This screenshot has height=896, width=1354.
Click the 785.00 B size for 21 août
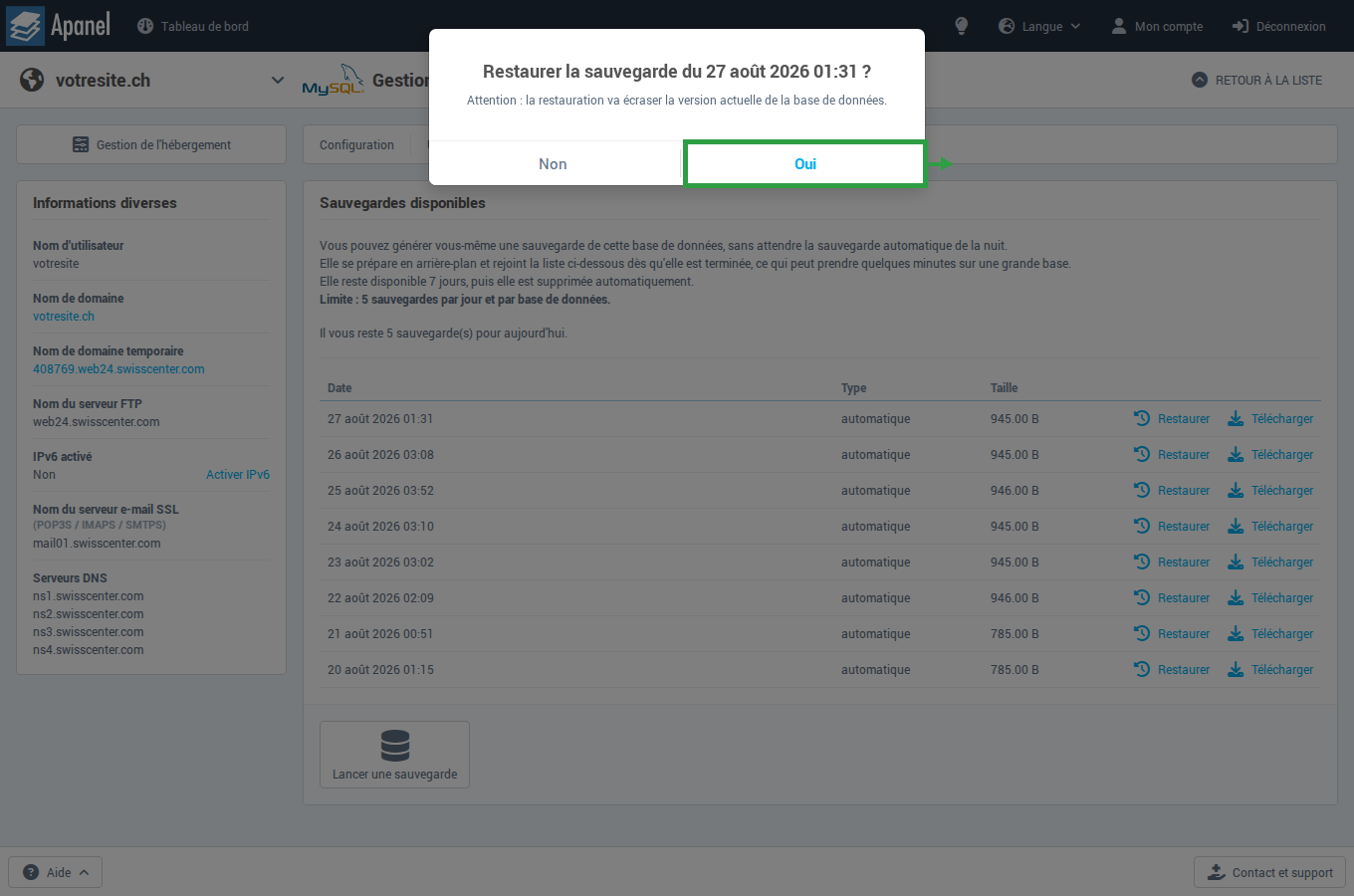click(x=1015, y=634)
